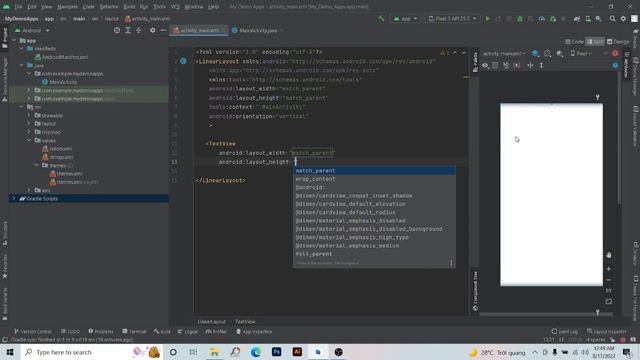
Task: Click the pan hand icon in the preview
Action: pyautogui.click(x=609, y=255)
